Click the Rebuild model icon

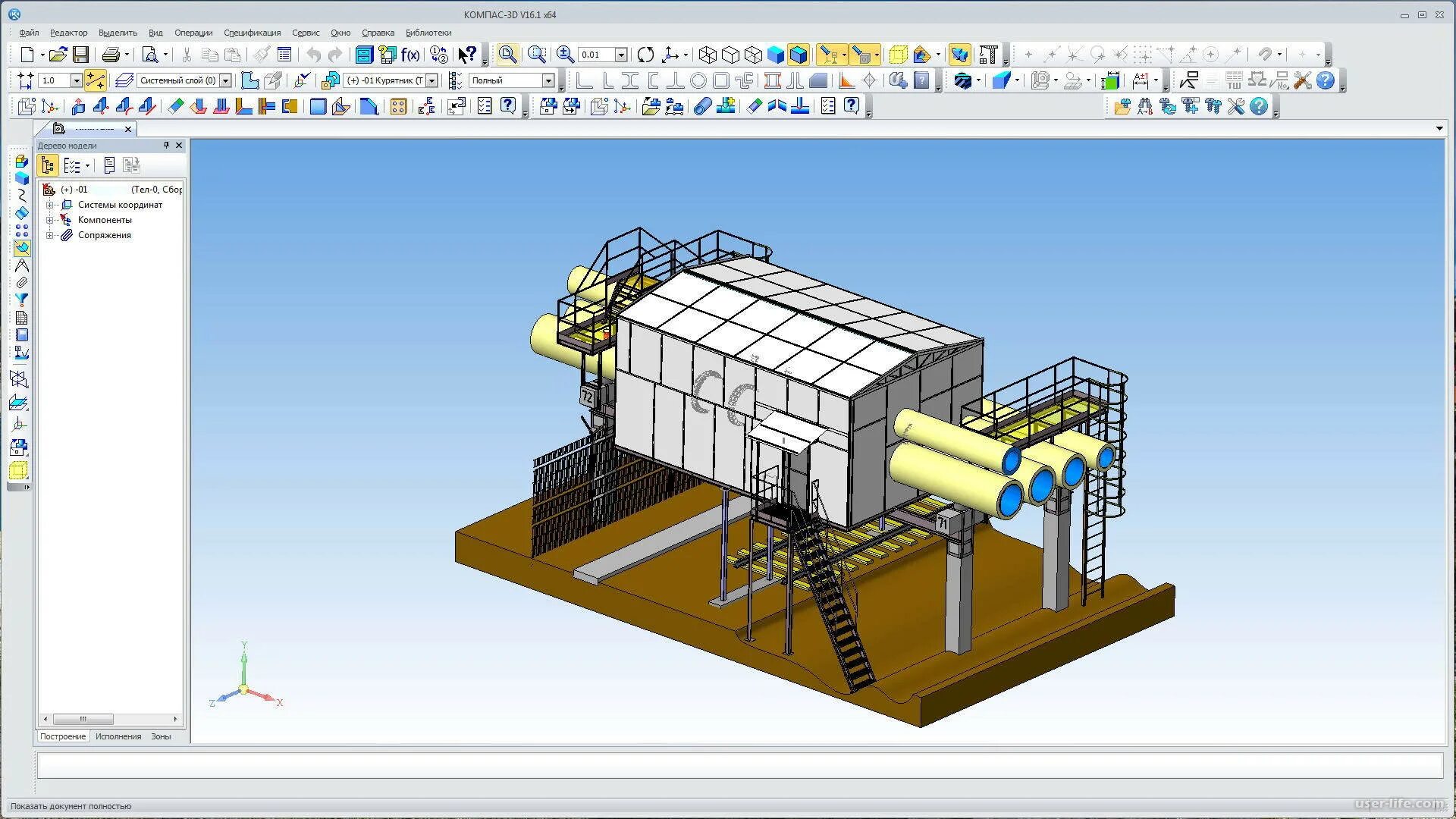point(645,55)
